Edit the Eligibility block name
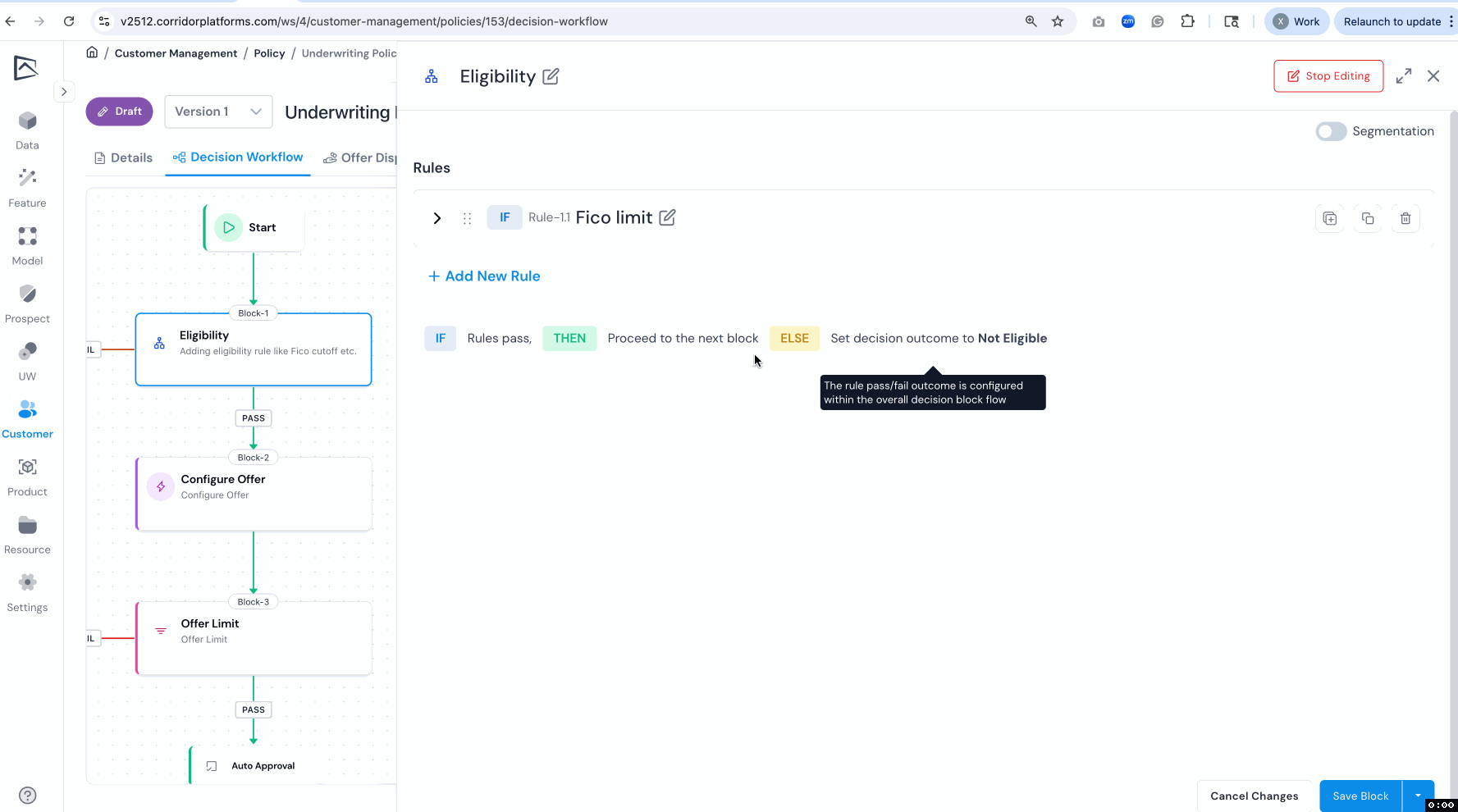This screenshot has width=1458, height=812. 551,76
